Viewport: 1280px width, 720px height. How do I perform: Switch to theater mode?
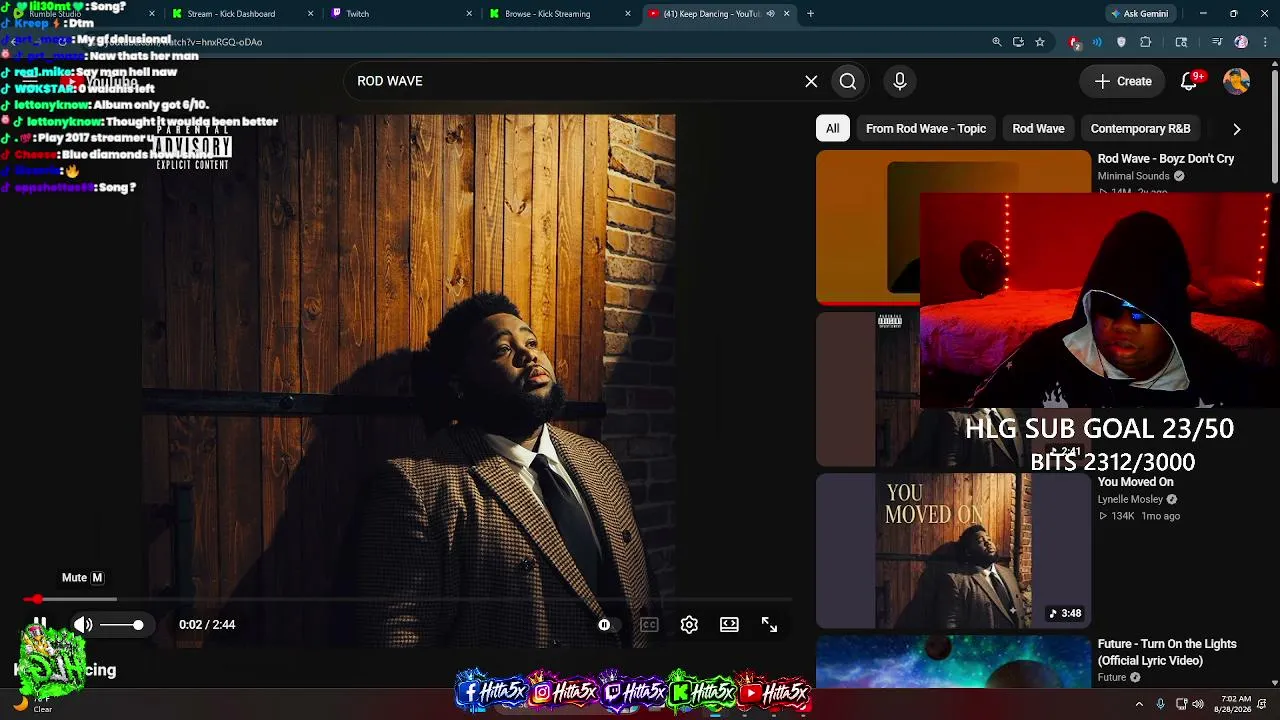[729, 625]
